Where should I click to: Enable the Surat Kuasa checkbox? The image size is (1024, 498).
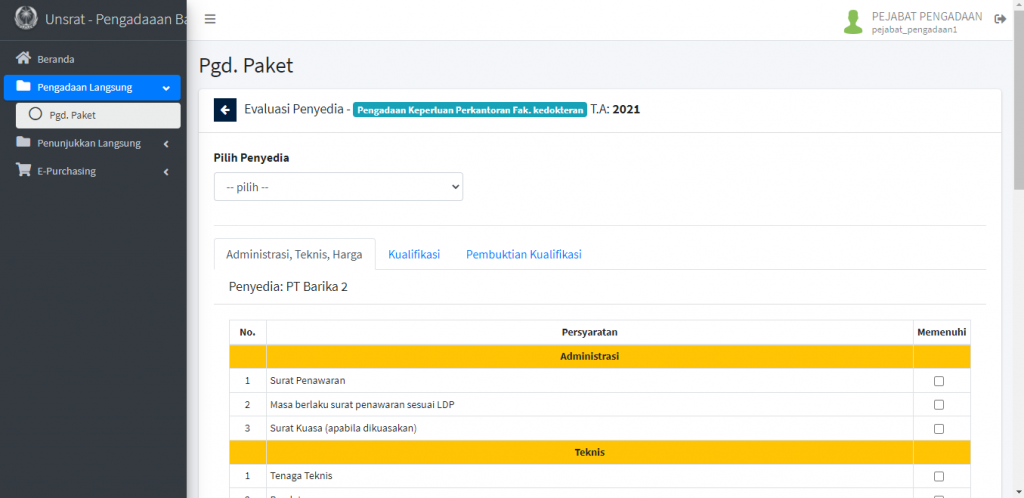[x=938, y=429]
